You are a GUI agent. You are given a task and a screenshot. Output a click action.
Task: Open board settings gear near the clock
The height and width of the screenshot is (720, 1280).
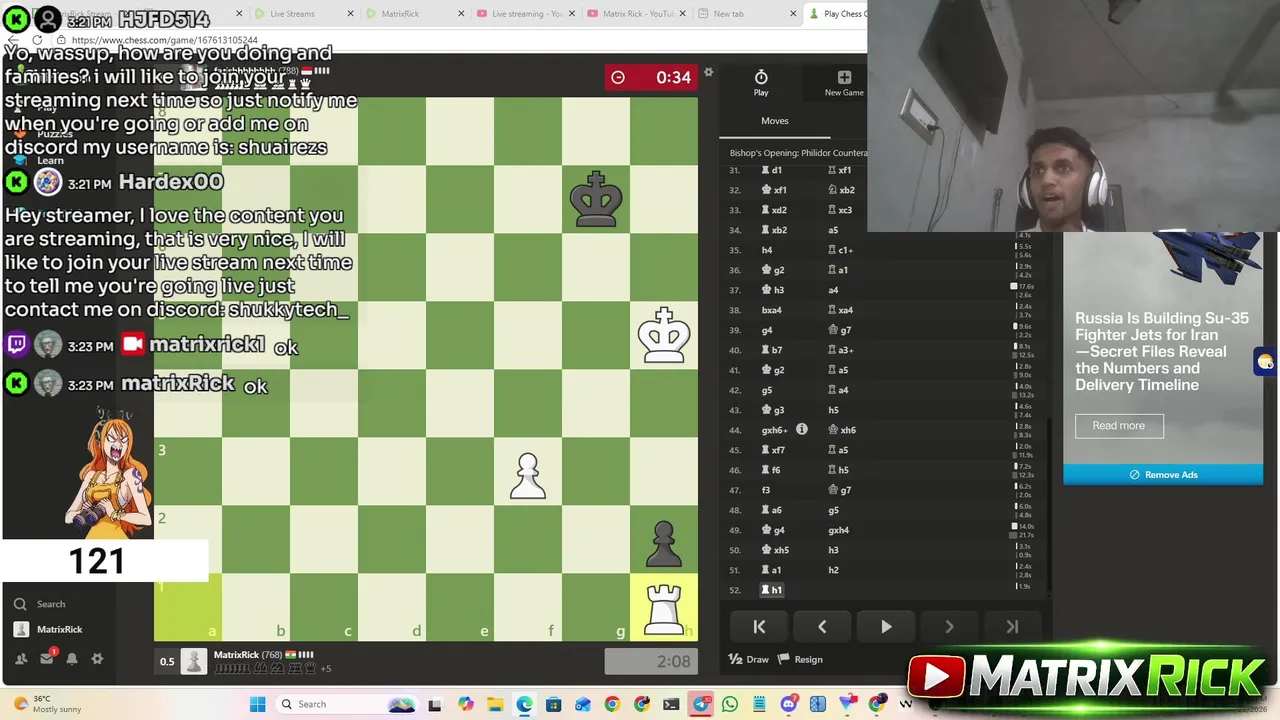pyautogui.click(x=709, y=72)
